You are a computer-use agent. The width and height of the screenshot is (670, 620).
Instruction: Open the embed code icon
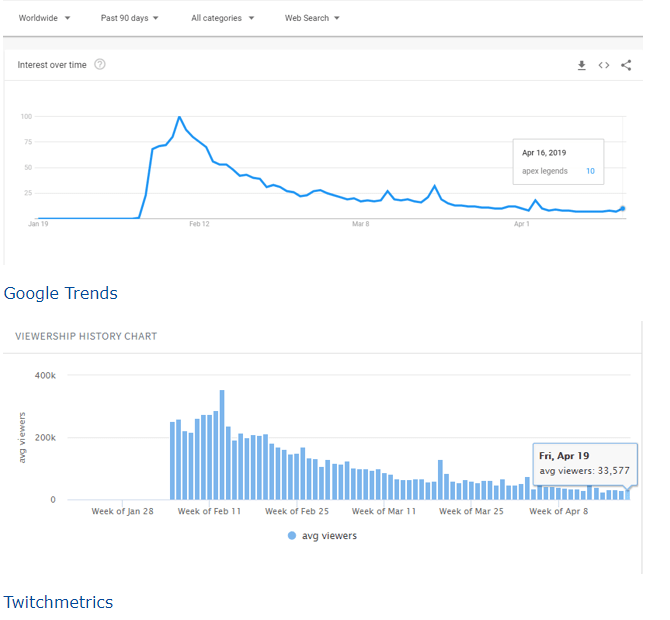pyautogui.click(x=604, y=65)
